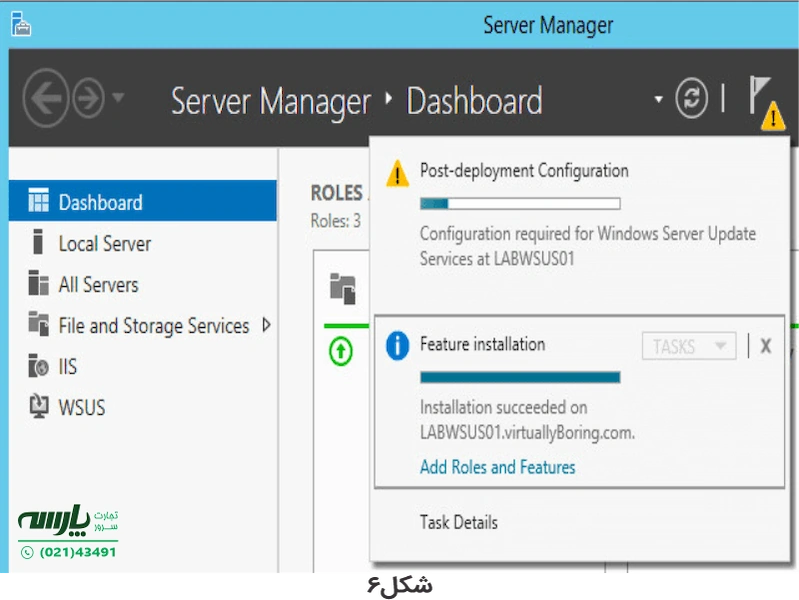The image size is (799, 600).
Task: Open All Servers page
Action: pyautogui.click(x=98, y=284)
